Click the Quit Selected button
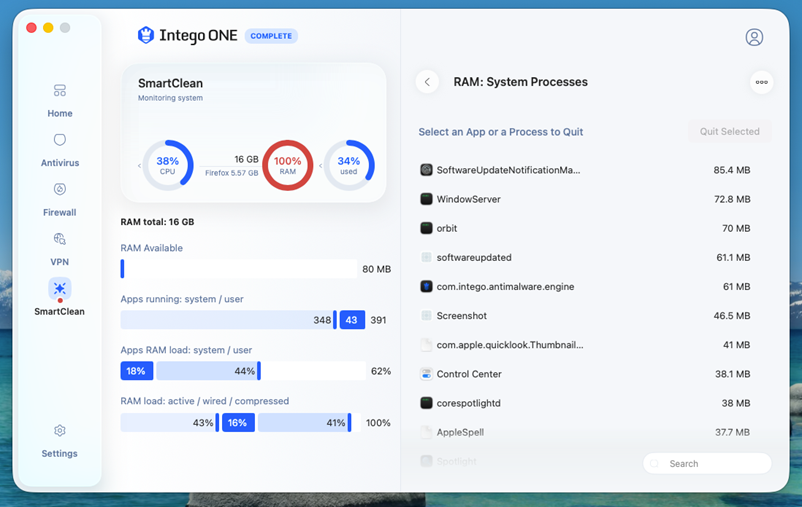The width and height of the screenshot is (802, 507). (x=729, y=131)
